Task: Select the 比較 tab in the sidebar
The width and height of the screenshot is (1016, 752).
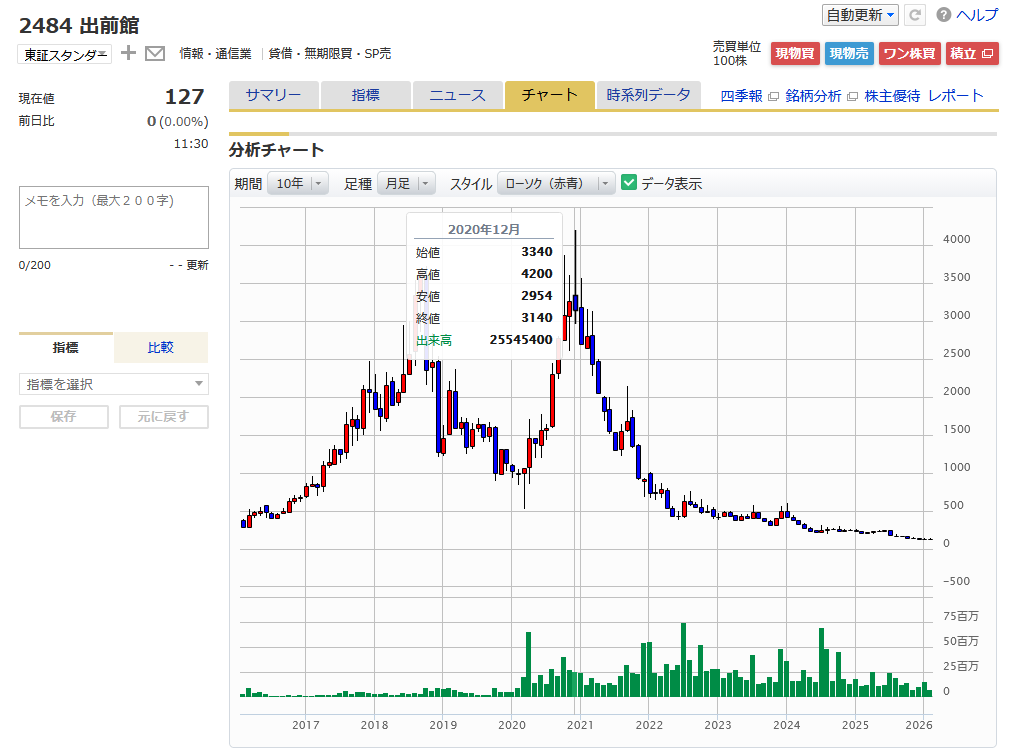Action: (x=161, y=348)
